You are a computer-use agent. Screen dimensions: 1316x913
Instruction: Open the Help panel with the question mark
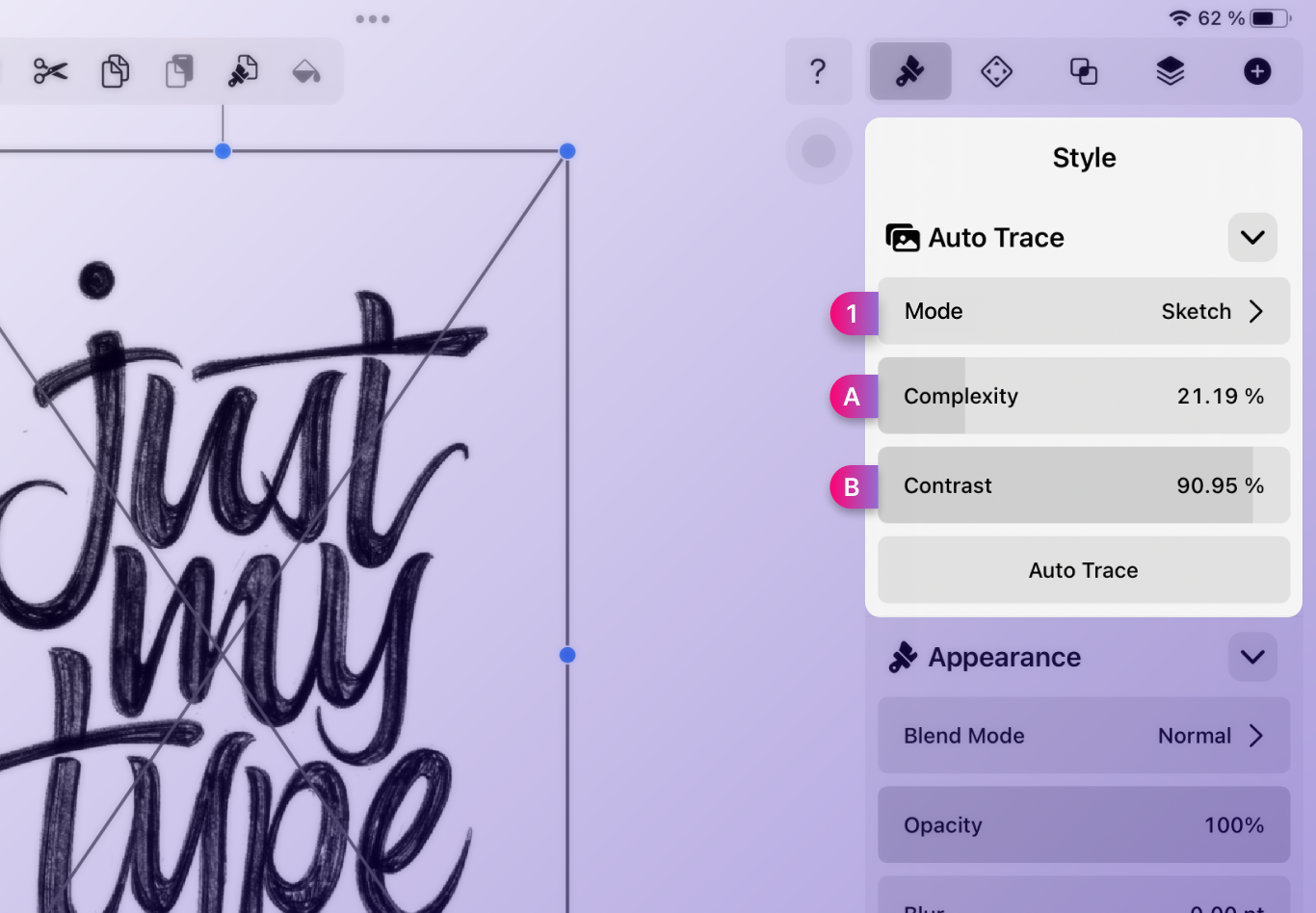818,71
